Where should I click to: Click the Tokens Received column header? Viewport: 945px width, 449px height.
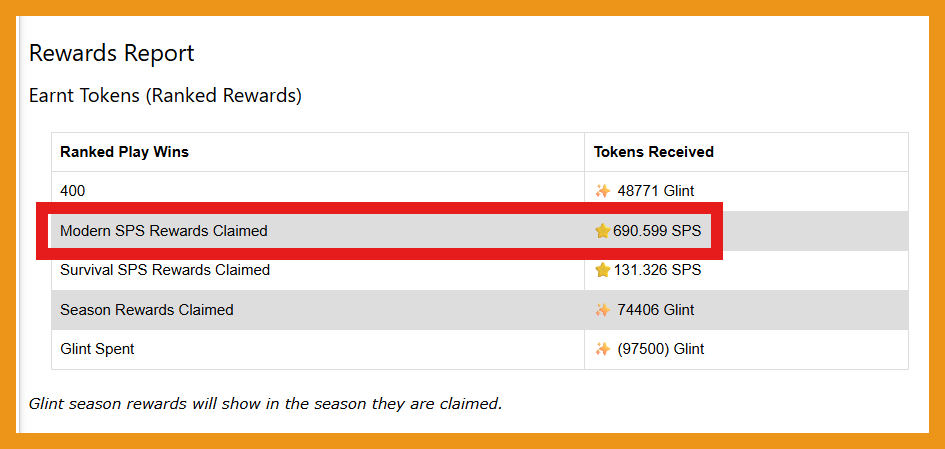[653, 152]
